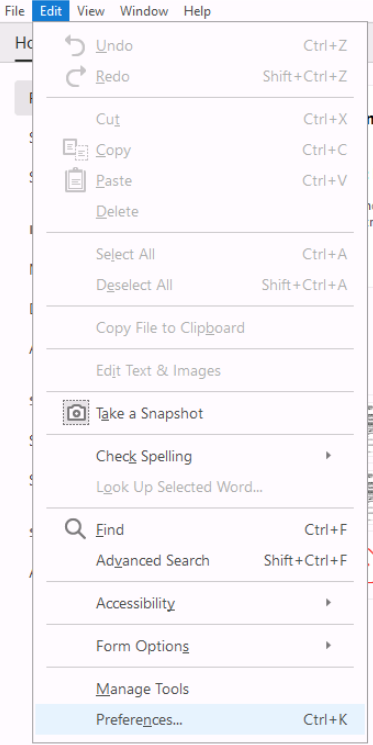
Task: Choose Preferences from the Edit menu
Action: coord(200,720)
